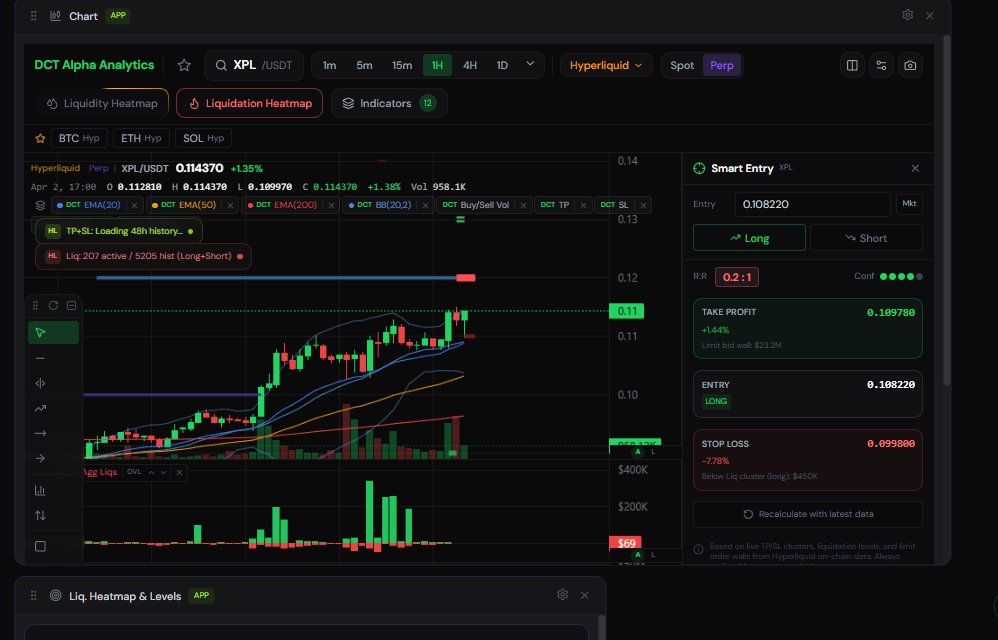Open SOL Hyp quick symbol
Screen dimensions: 998x640
pyautogui.click(x=204, y=138)
